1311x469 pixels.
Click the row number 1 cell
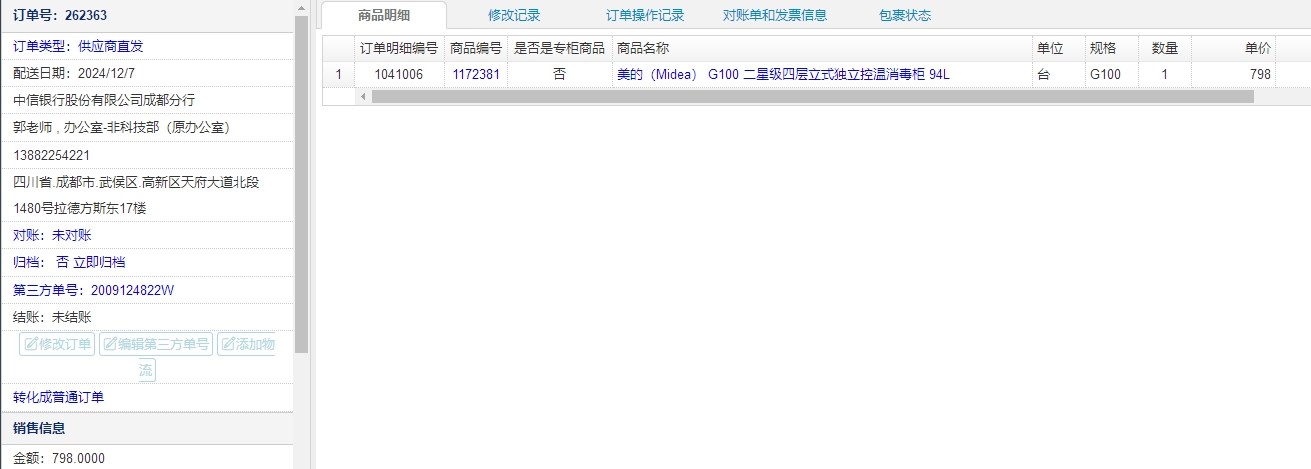pyautogui.click(x=338, y=74)
